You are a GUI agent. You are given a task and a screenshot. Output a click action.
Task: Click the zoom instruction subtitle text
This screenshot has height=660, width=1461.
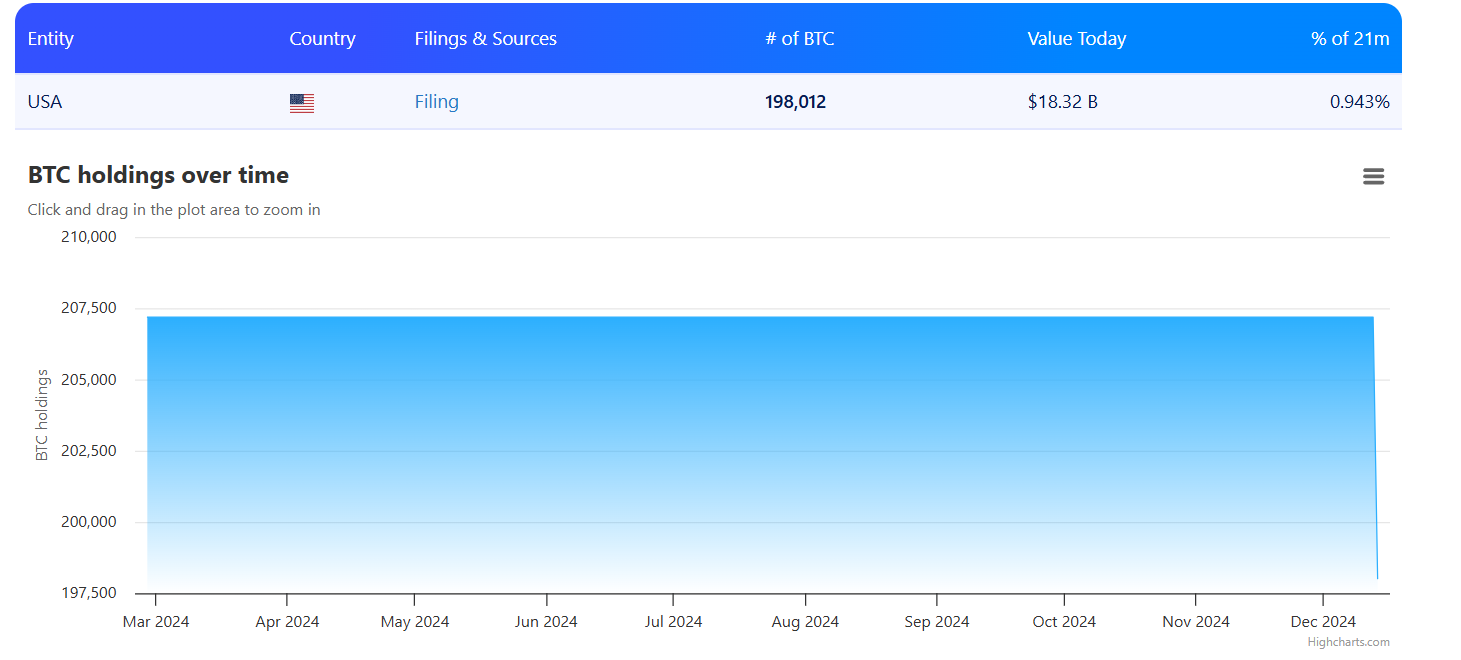[x=174, y=210]
